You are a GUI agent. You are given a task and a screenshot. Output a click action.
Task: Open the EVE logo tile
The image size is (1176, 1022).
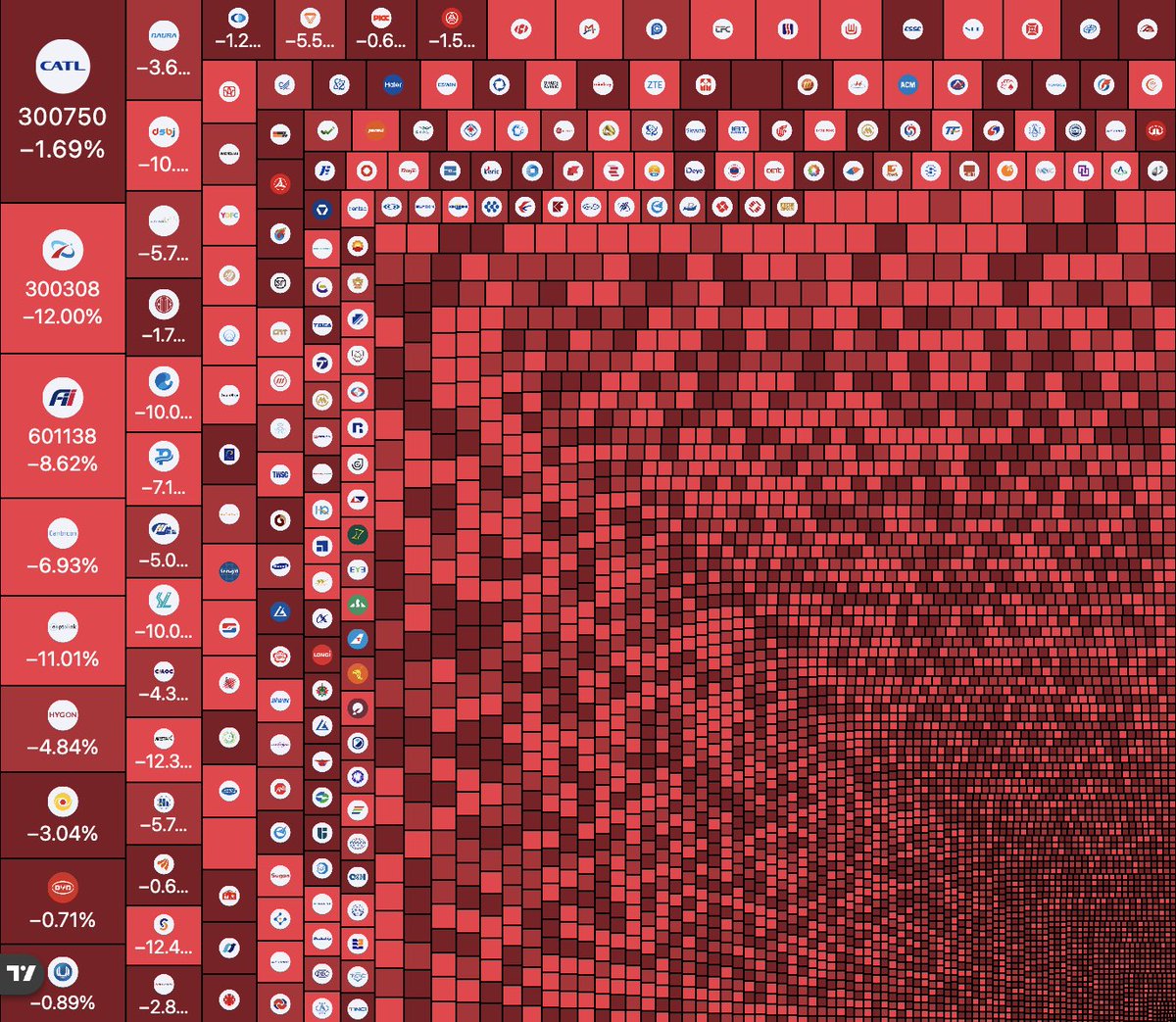(x=358, y=569)
